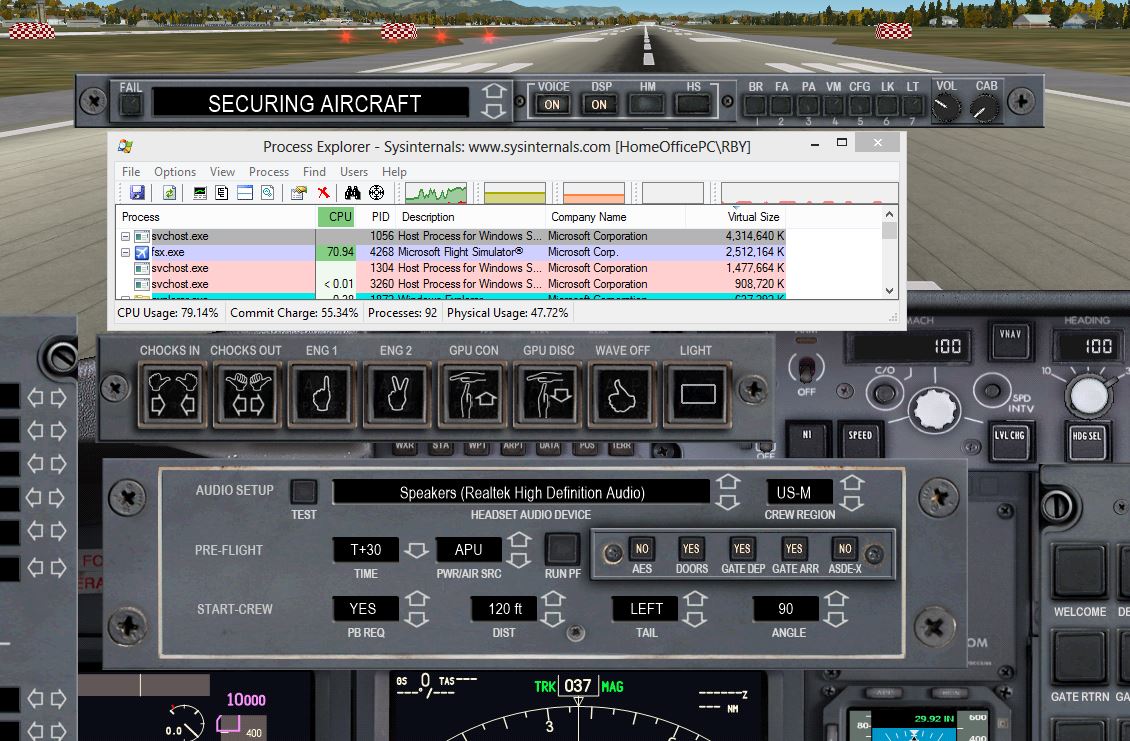
Task: Click the AUDIO SETUP TEST button
Action: (x=303, y=492)
